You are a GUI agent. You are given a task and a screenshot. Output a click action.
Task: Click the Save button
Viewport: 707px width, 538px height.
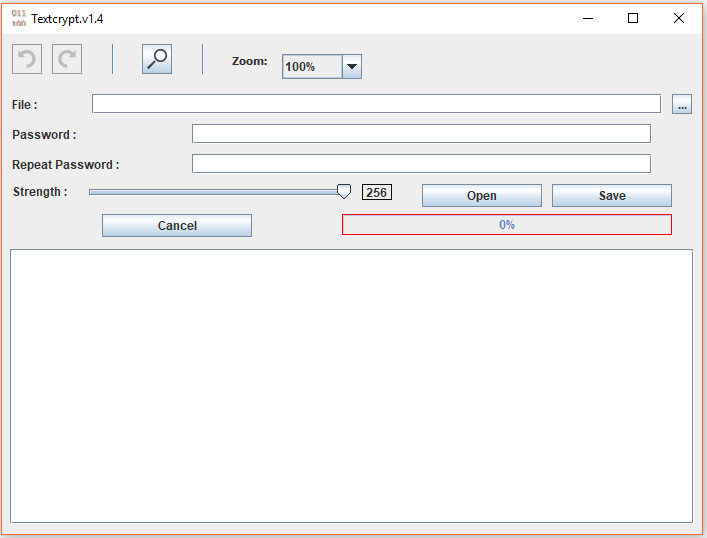[x=612, y=196]
